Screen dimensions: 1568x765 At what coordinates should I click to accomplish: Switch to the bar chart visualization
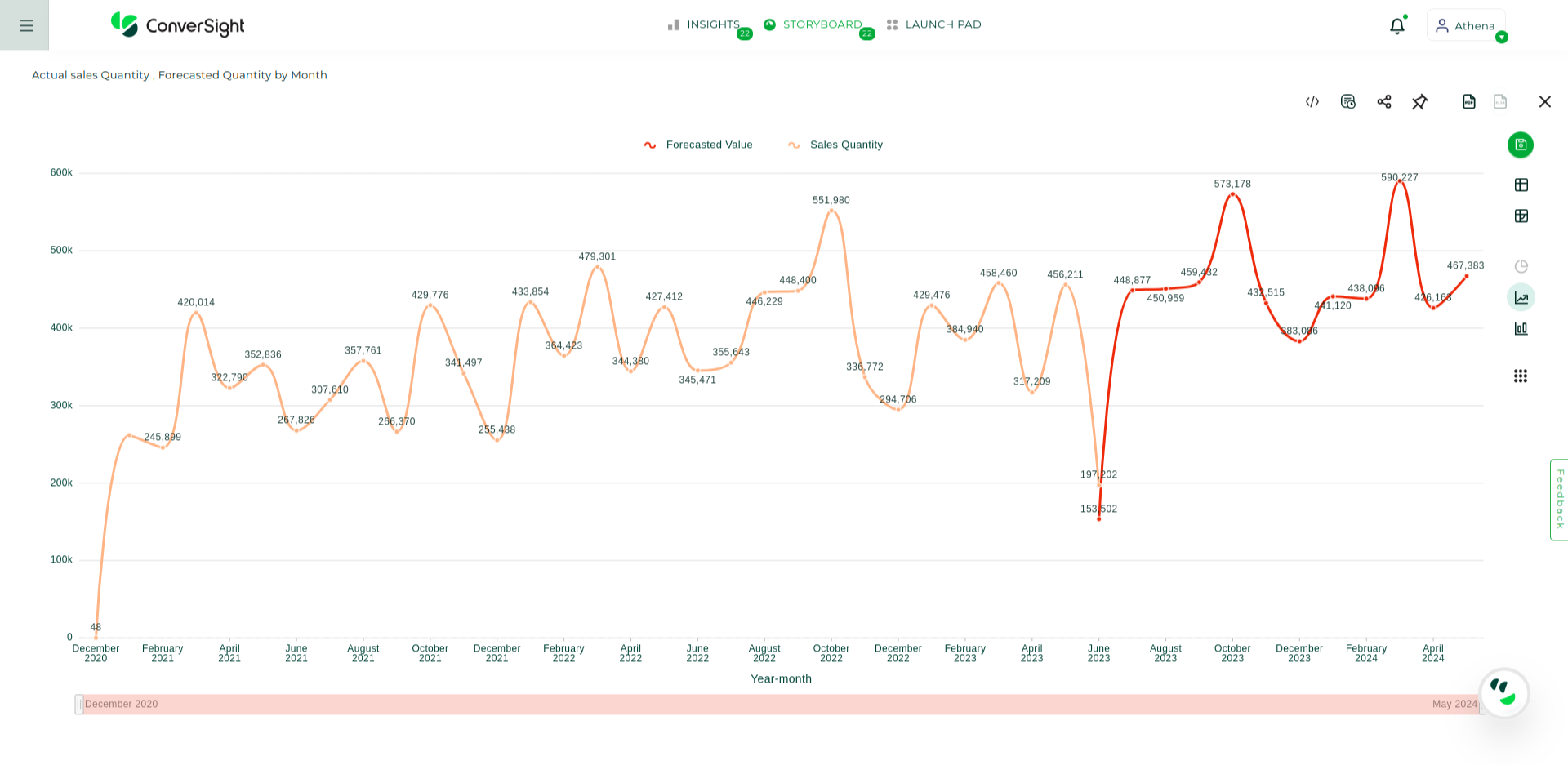1521,329
